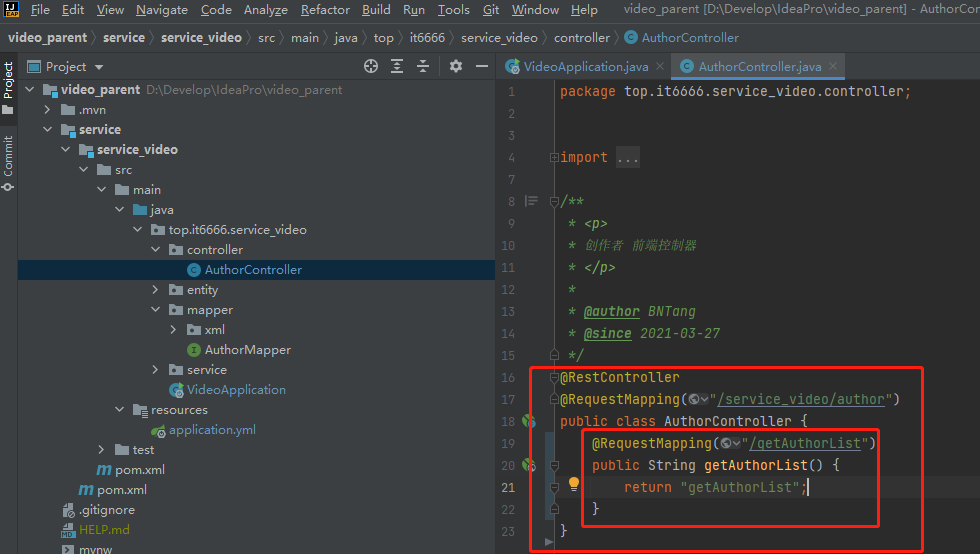Click the intention lightbulb on line 21

pyautogui.click(x=574, y=483)
